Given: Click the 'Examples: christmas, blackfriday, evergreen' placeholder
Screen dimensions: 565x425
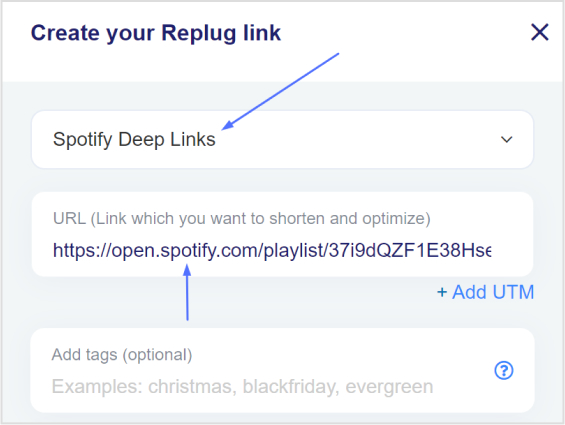Looking at the screenshot, I should point(242,387).
